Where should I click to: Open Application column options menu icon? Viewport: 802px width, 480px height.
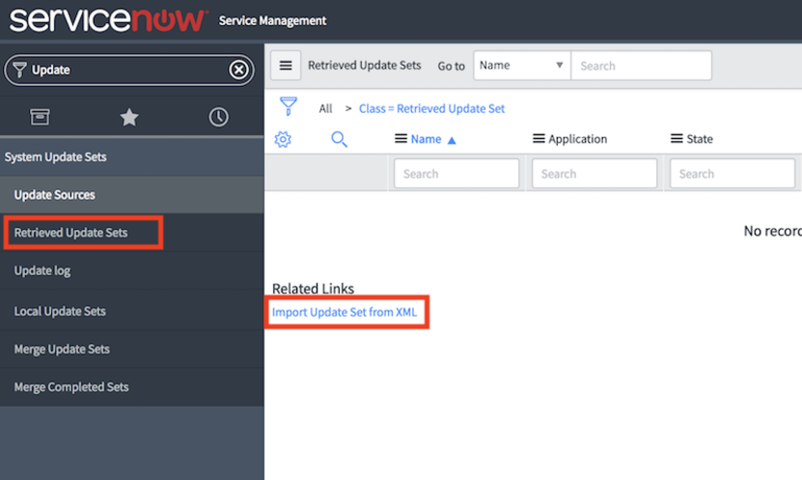click(x=539, y=139)
